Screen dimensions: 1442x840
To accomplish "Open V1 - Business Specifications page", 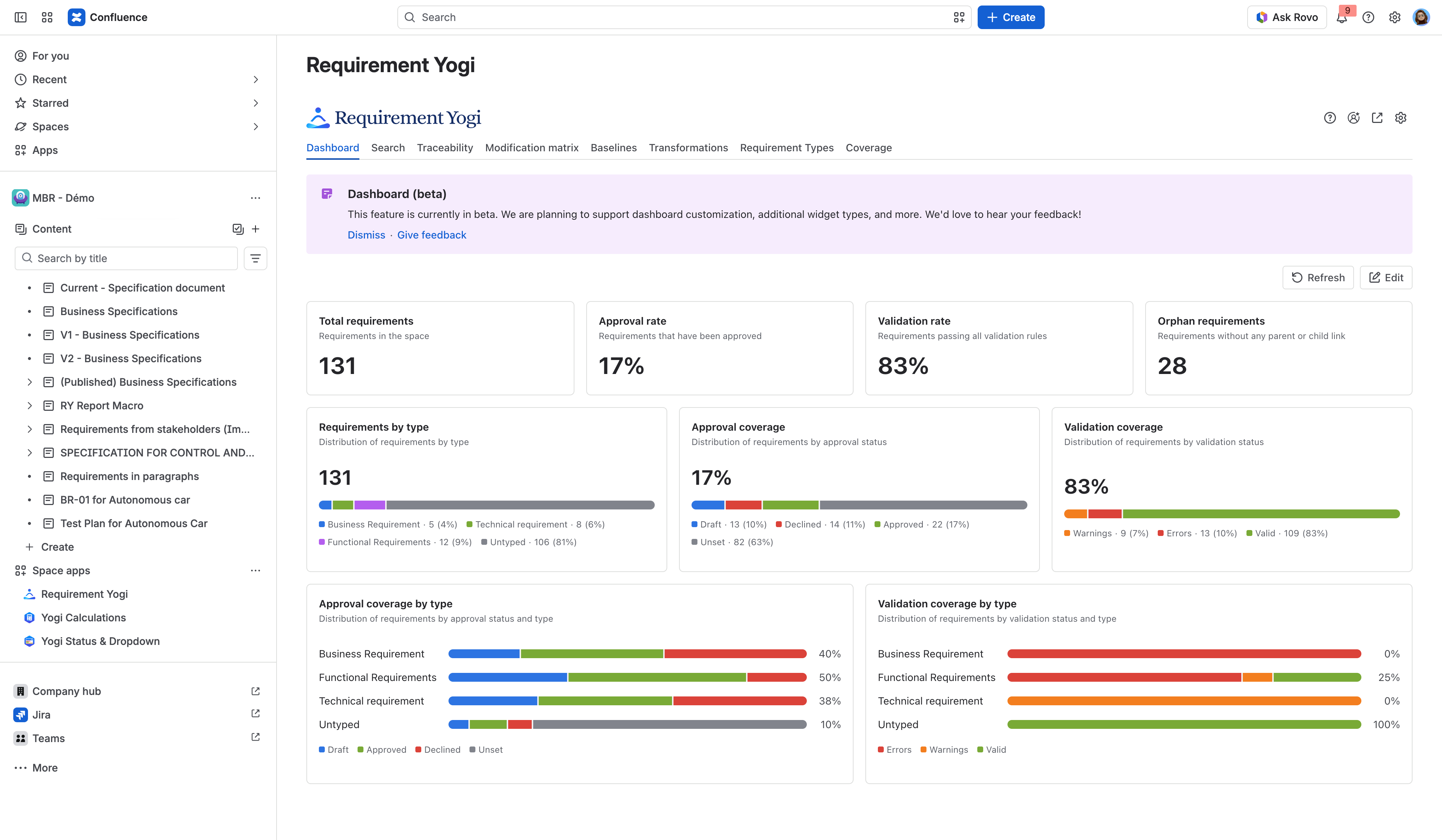I will coord(130,335).
